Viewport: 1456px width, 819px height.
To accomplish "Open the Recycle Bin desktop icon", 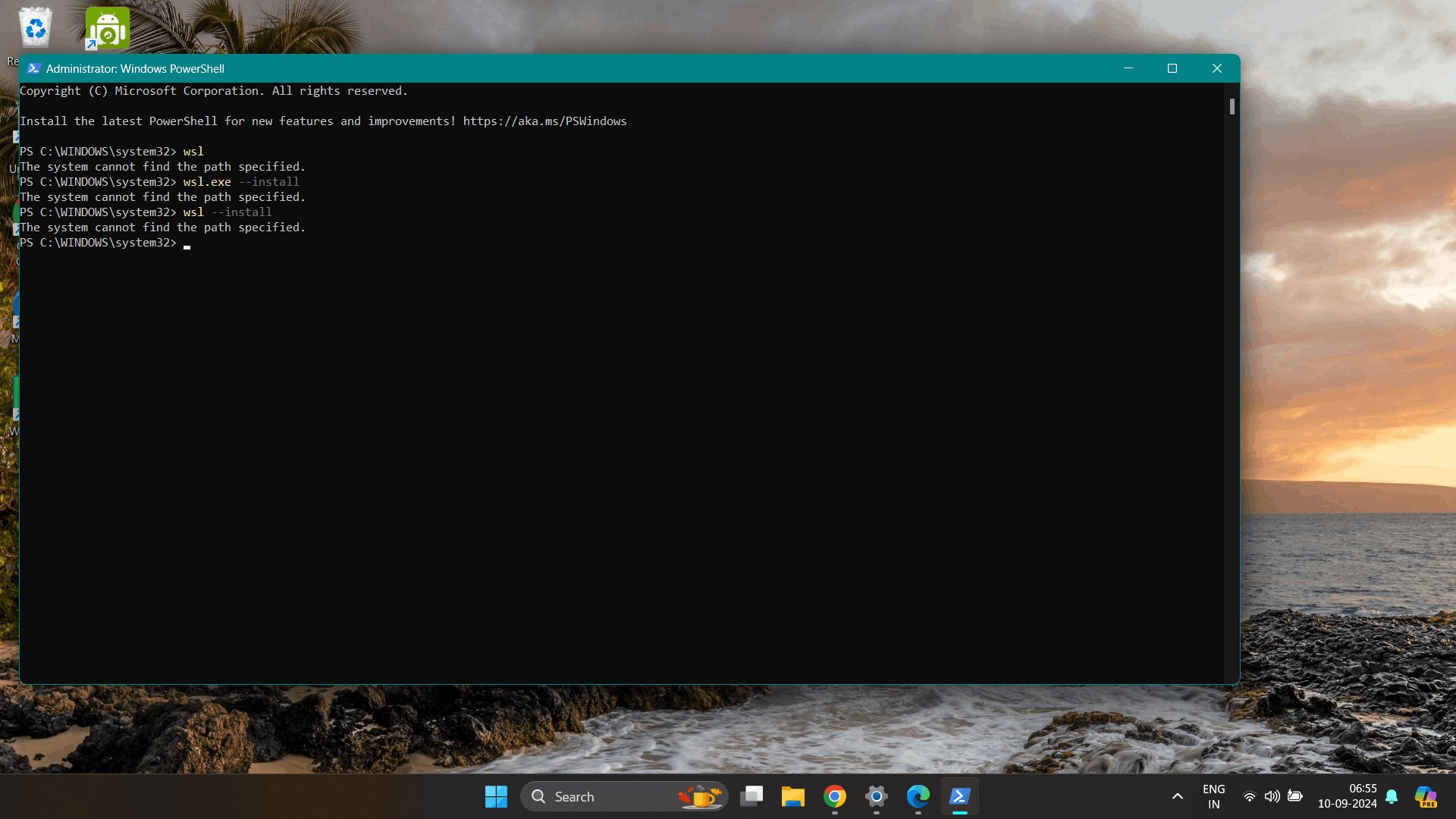I will [35, 28].
